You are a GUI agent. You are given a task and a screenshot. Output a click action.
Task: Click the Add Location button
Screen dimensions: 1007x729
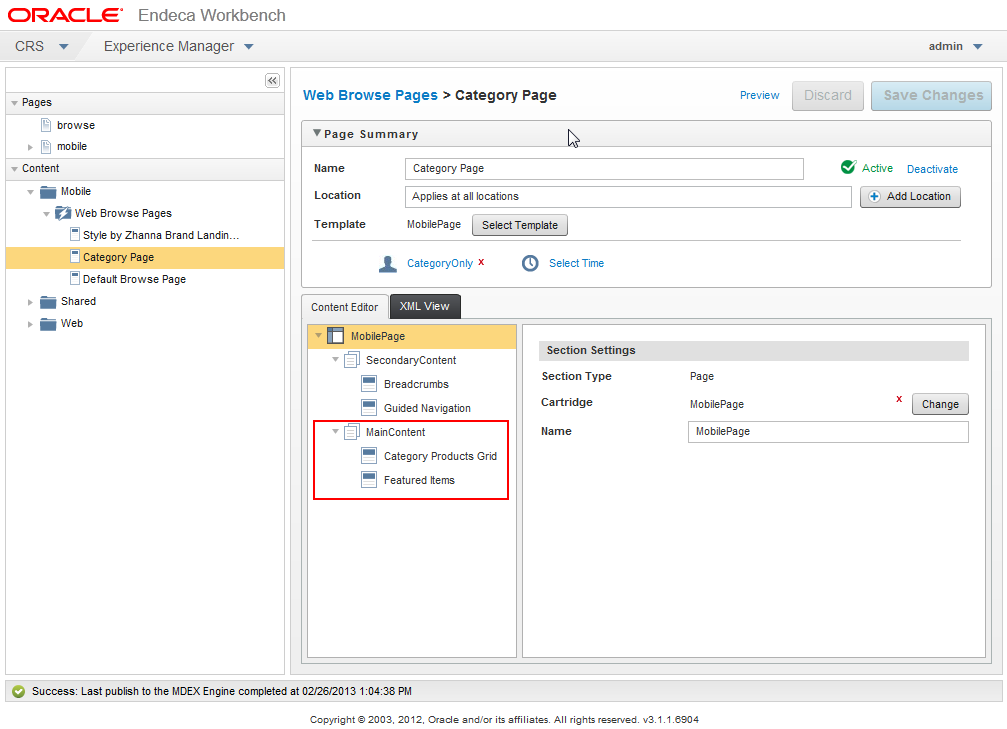[x=910, y=197]
